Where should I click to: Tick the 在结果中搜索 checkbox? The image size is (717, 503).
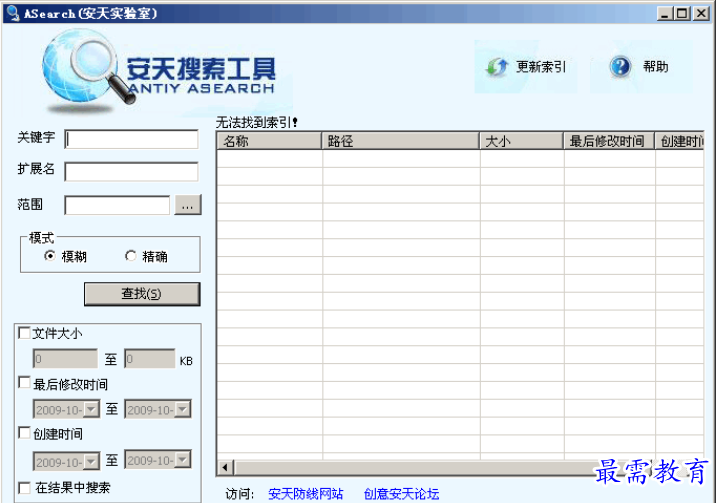(24, 487)
